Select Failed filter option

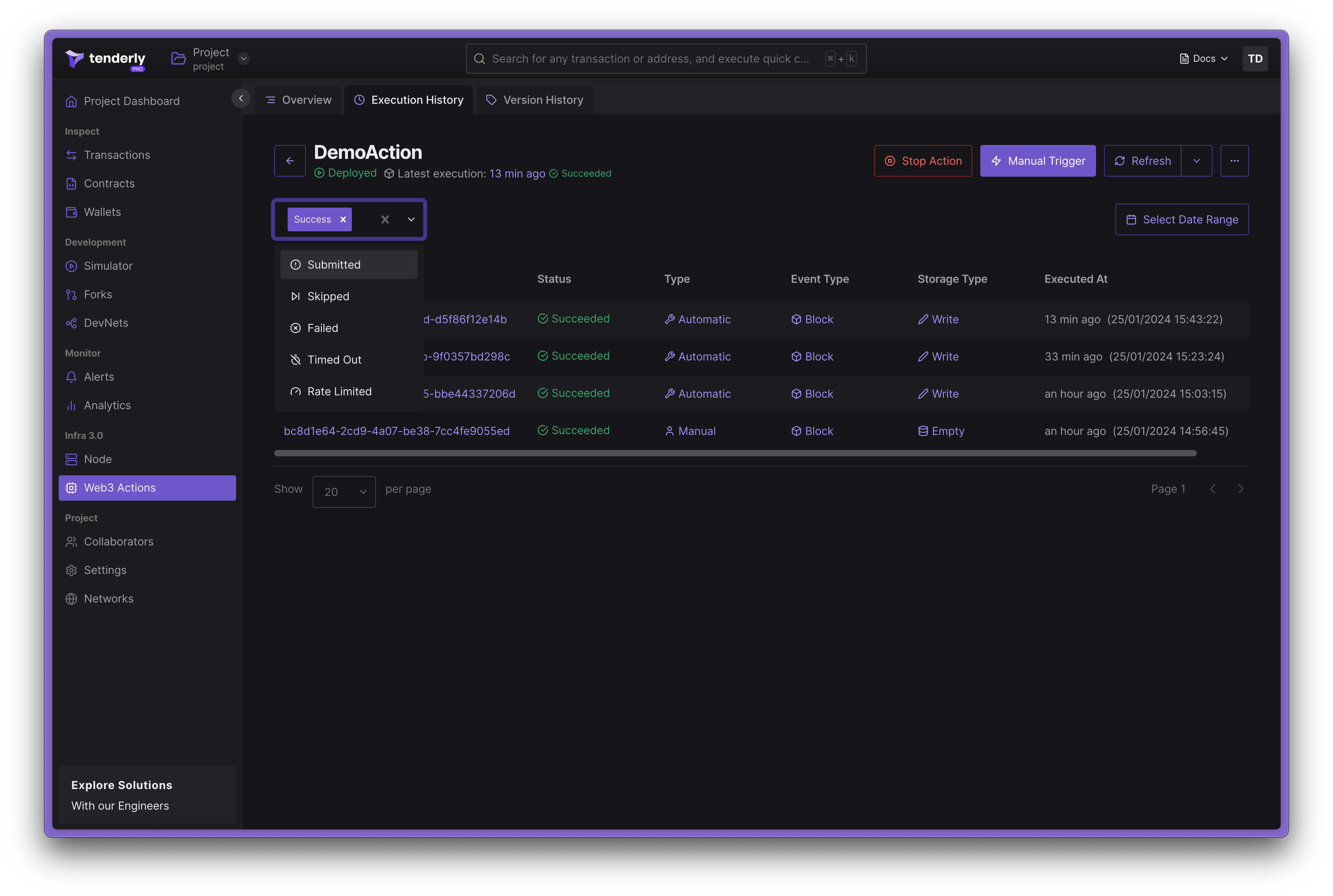(349, 328)
